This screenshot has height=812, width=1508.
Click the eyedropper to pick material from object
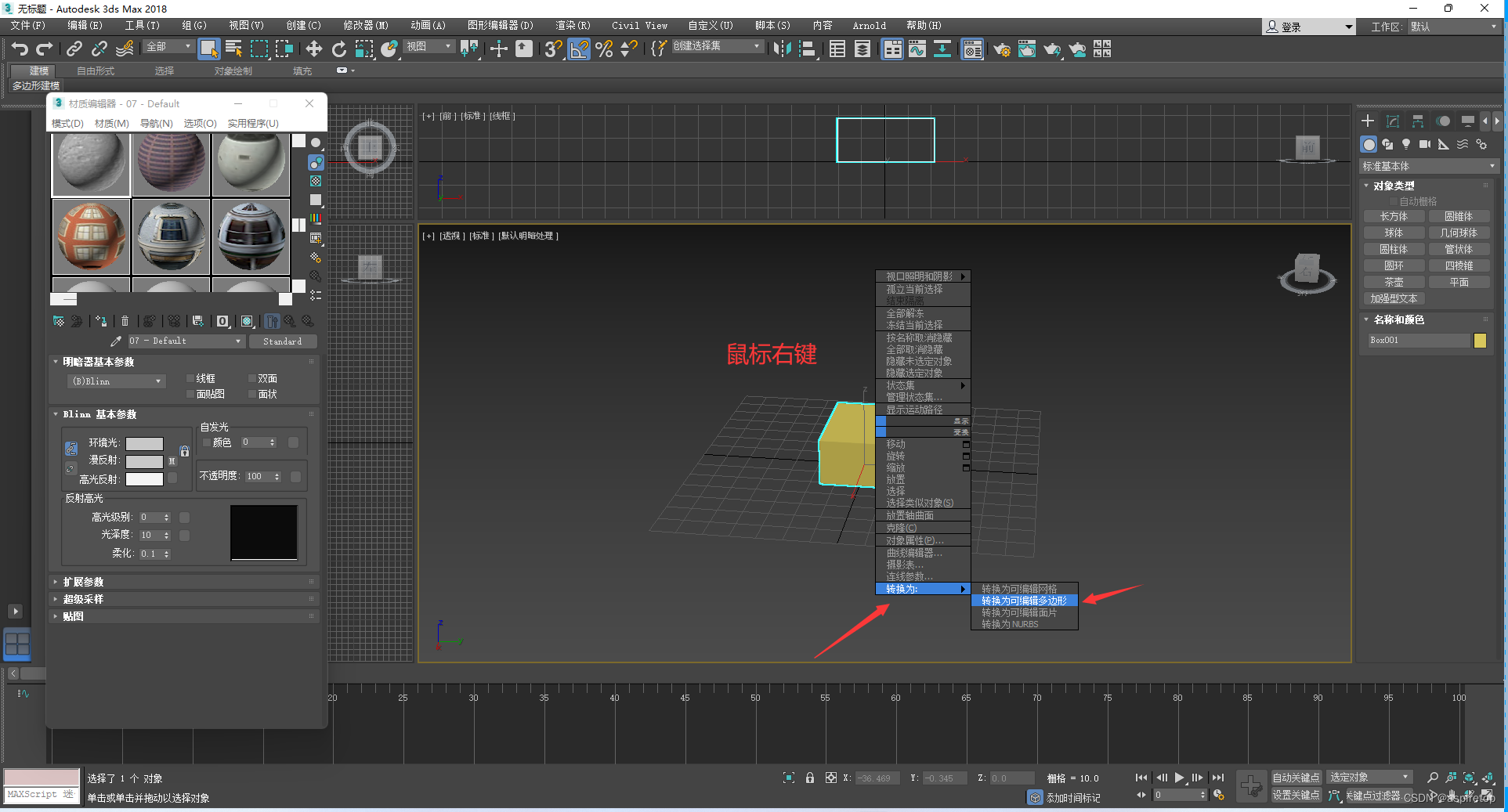(115, 341)
